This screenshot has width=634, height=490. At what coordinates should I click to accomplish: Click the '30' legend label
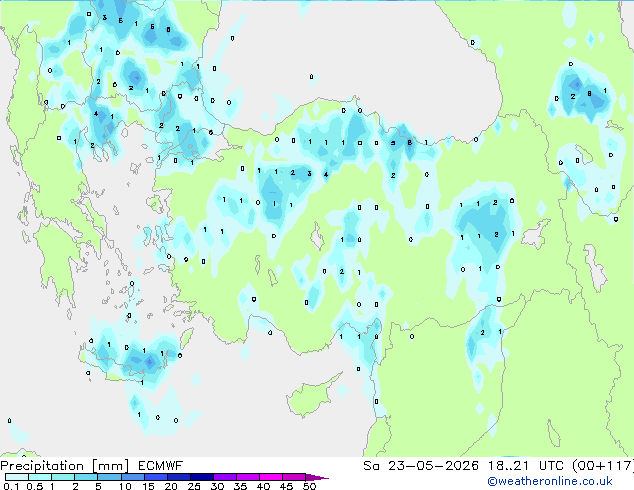coord(217,486)
